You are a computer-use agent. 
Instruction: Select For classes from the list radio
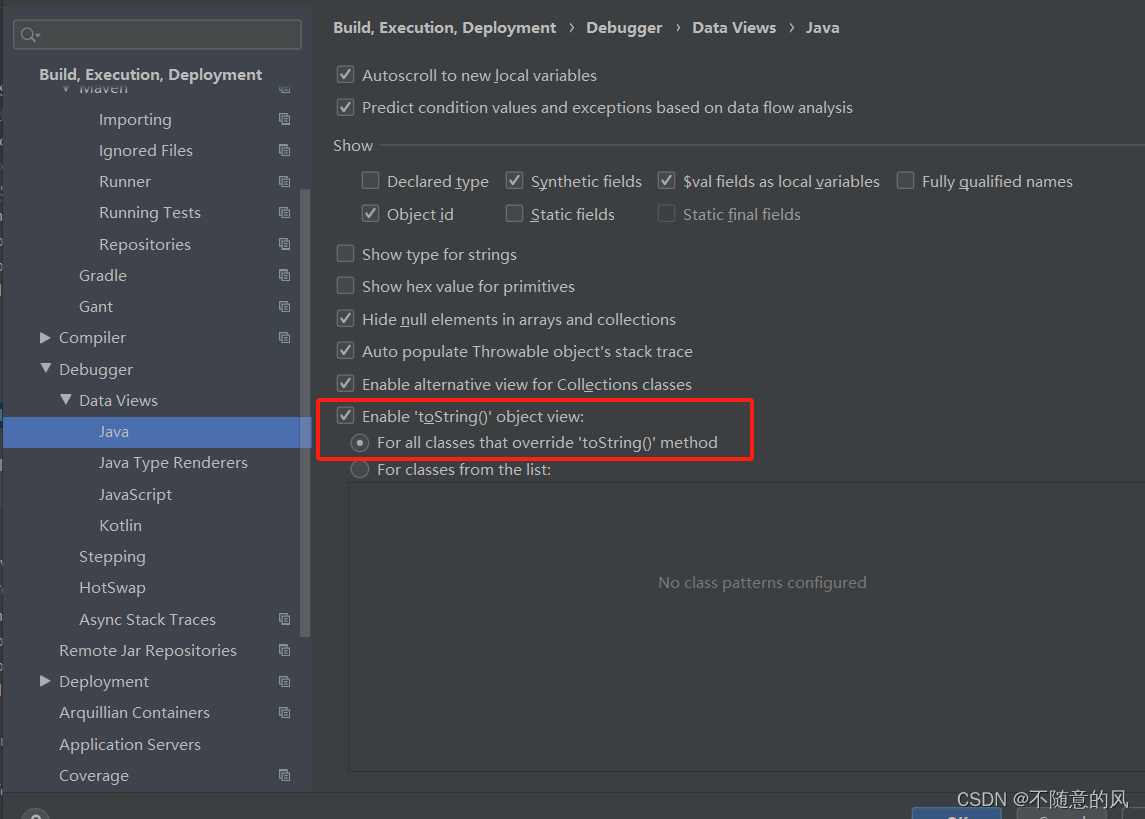359,469
